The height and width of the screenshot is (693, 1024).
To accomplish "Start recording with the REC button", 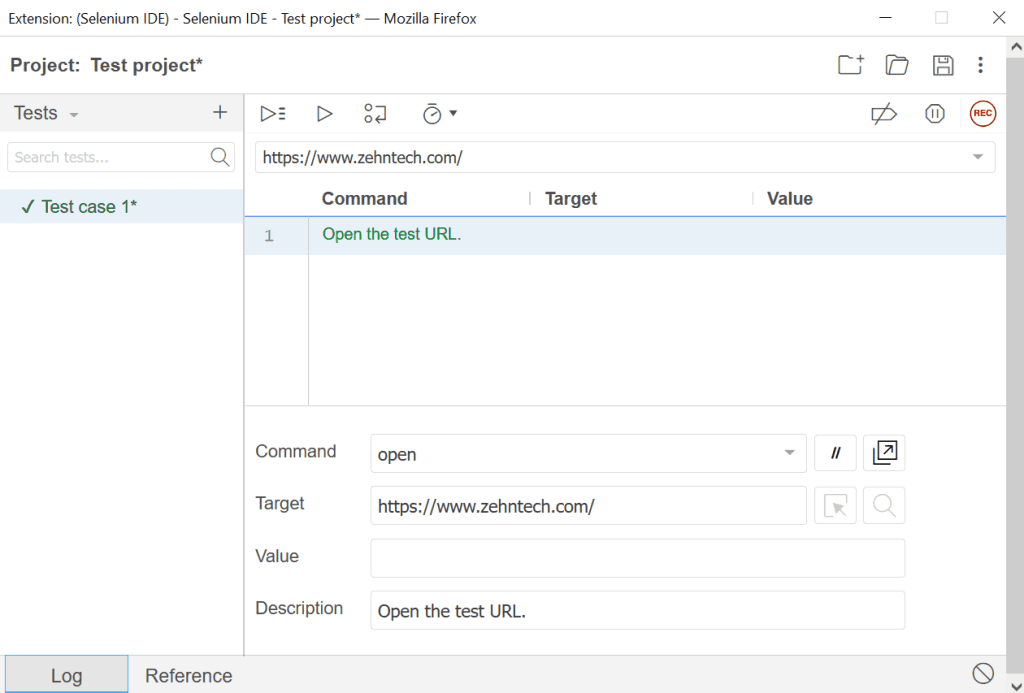I will [x=983, y=114].
